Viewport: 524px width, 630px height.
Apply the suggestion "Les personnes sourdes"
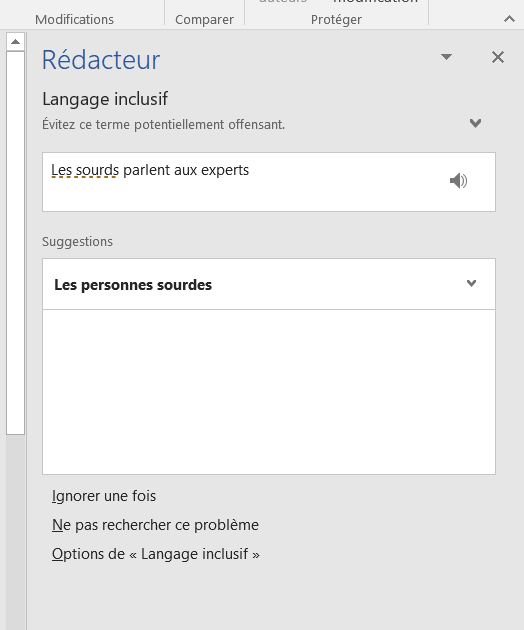(133, 285)
